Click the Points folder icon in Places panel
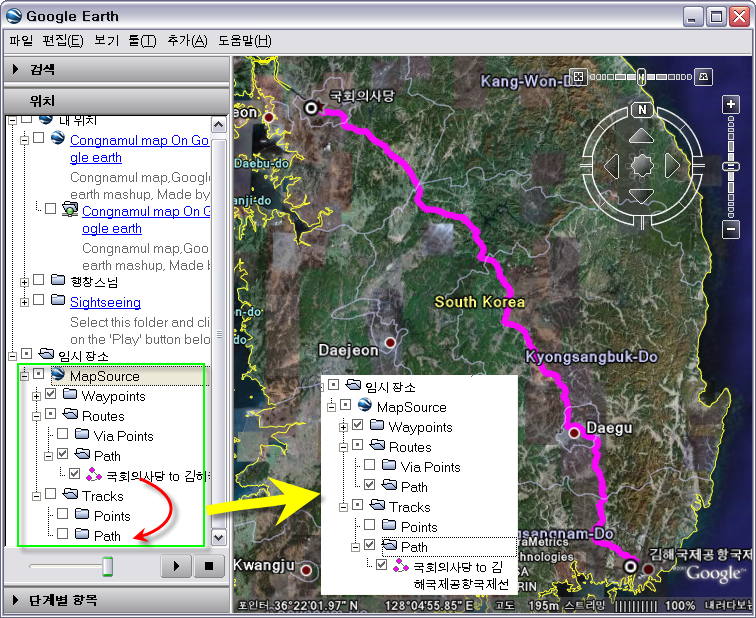 (82, 514)
